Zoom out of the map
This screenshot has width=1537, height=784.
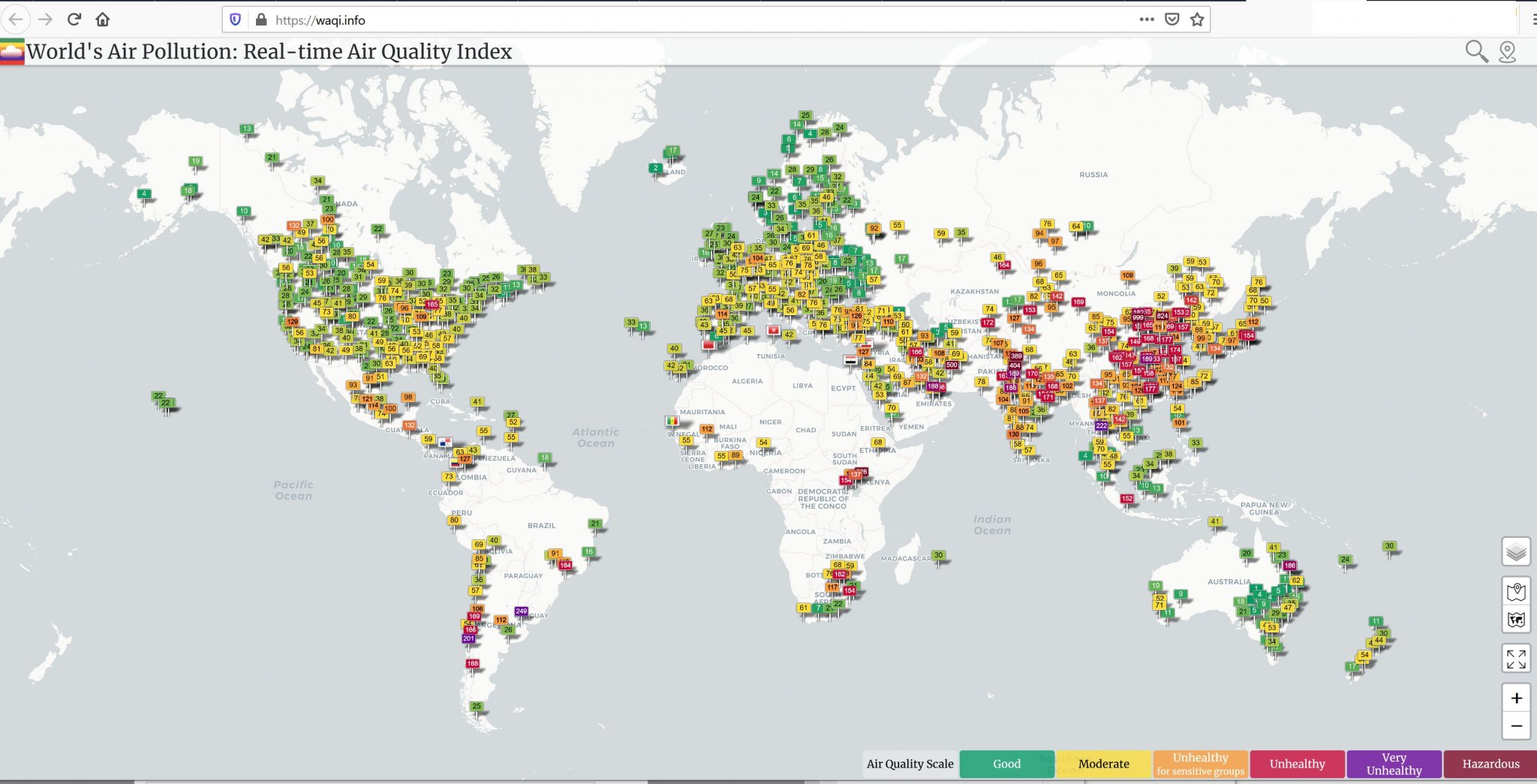pos(1516,726)
